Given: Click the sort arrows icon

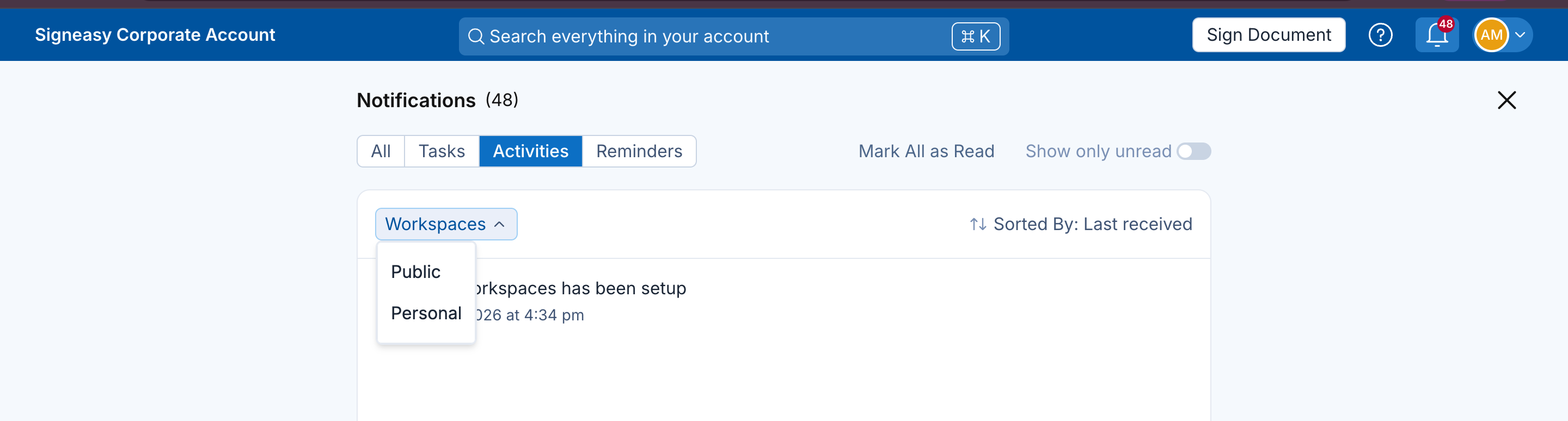Looking at the screenshot, I should tap(978, 225).
